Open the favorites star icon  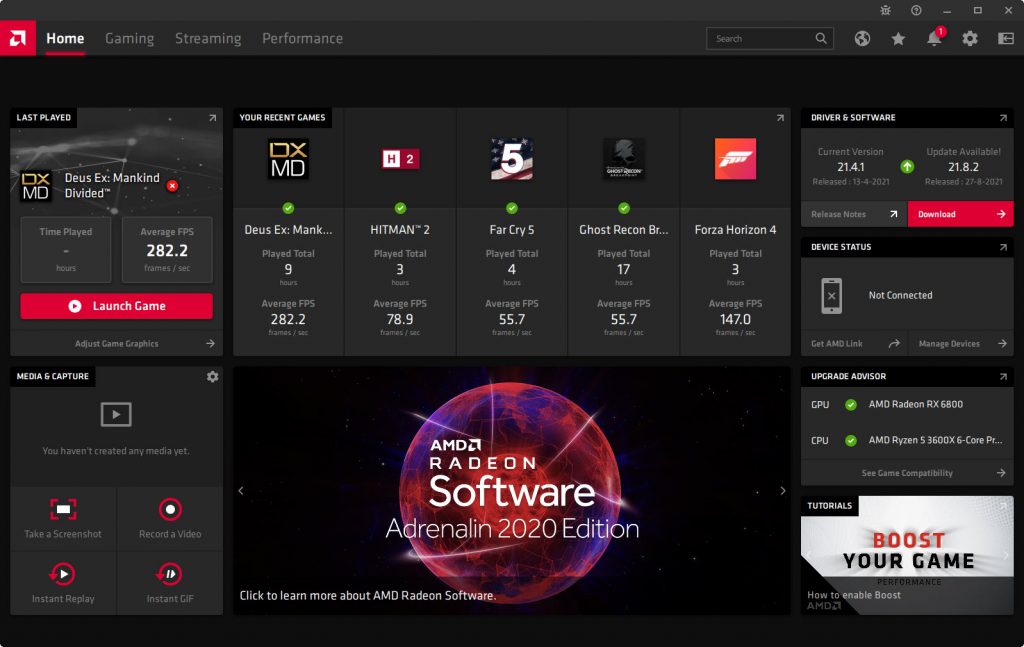[898, 38]
